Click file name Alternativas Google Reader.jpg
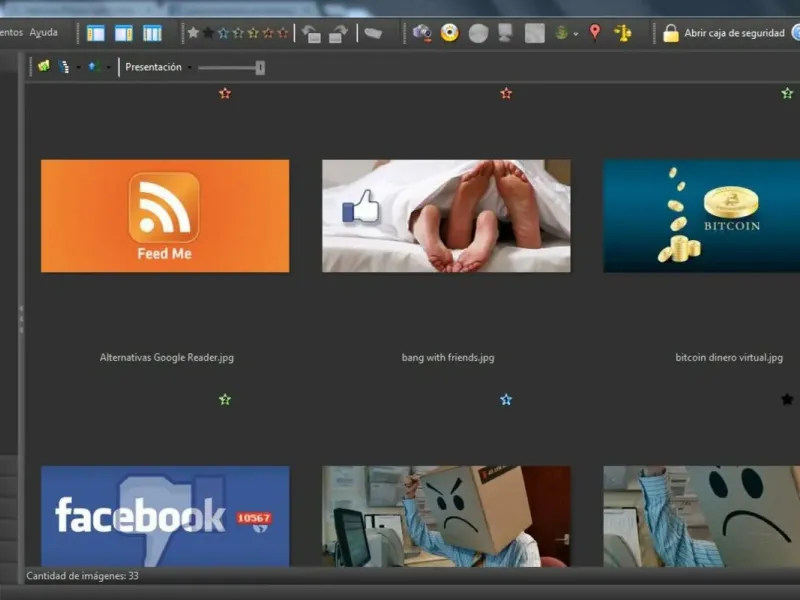This screenshot has width=800, height=600. [167, 358]
